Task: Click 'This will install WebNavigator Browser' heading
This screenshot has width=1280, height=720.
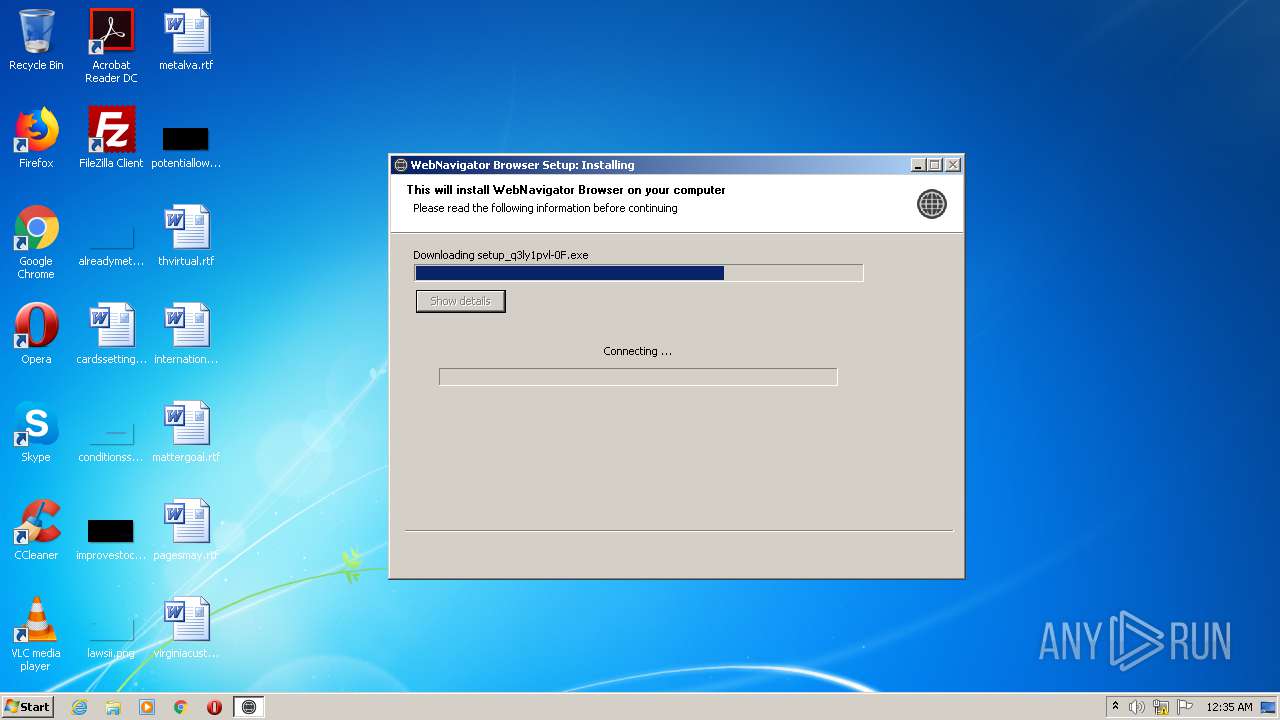Action: pos(566,190)
